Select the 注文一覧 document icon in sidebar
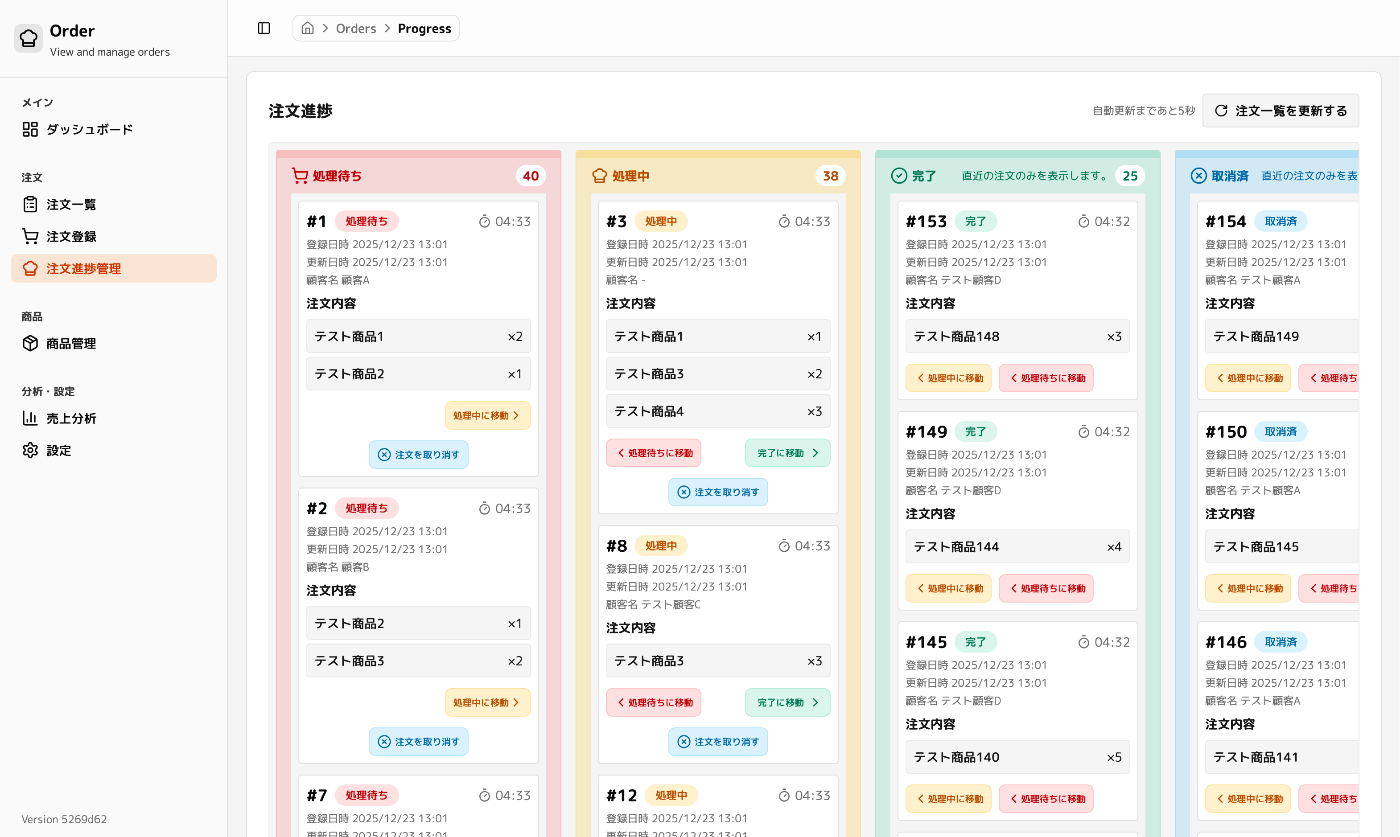Image resolution: width=1400 pixels, height=837 pixels. [30, 204]
